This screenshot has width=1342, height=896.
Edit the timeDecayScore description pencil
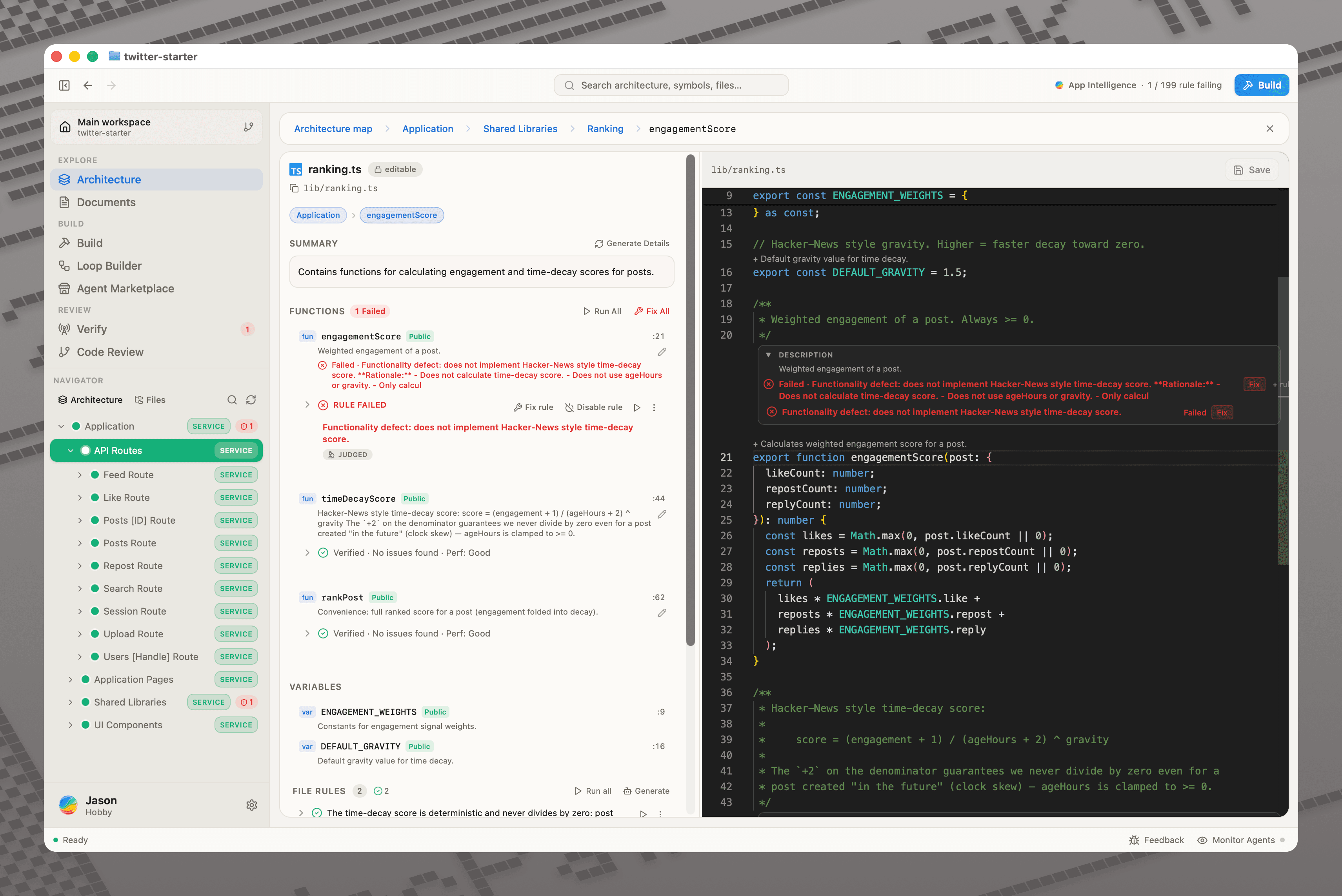tap(662, 514)
